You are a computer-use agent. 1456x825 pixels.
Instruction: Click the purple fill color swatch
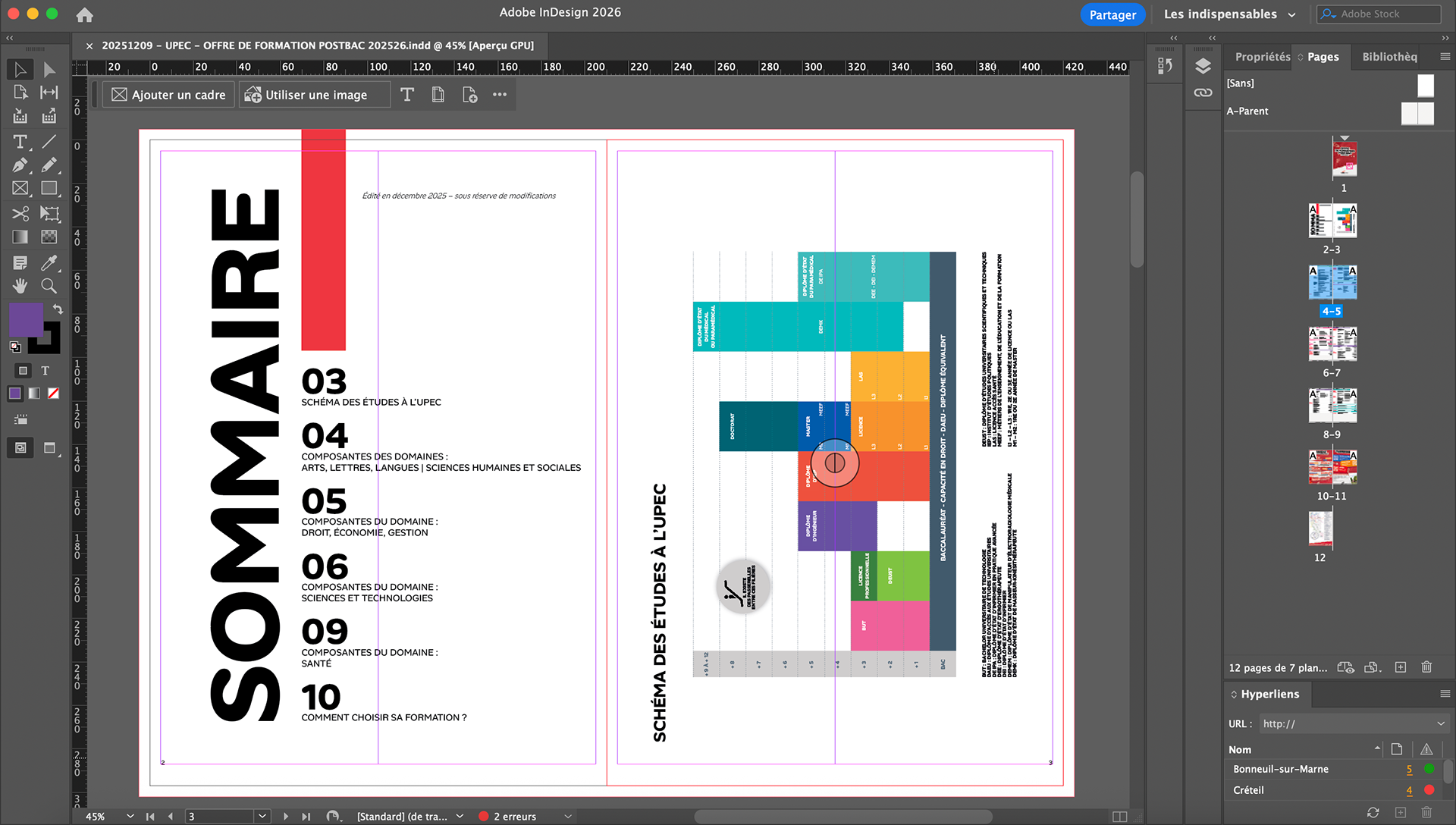point(24,319)
